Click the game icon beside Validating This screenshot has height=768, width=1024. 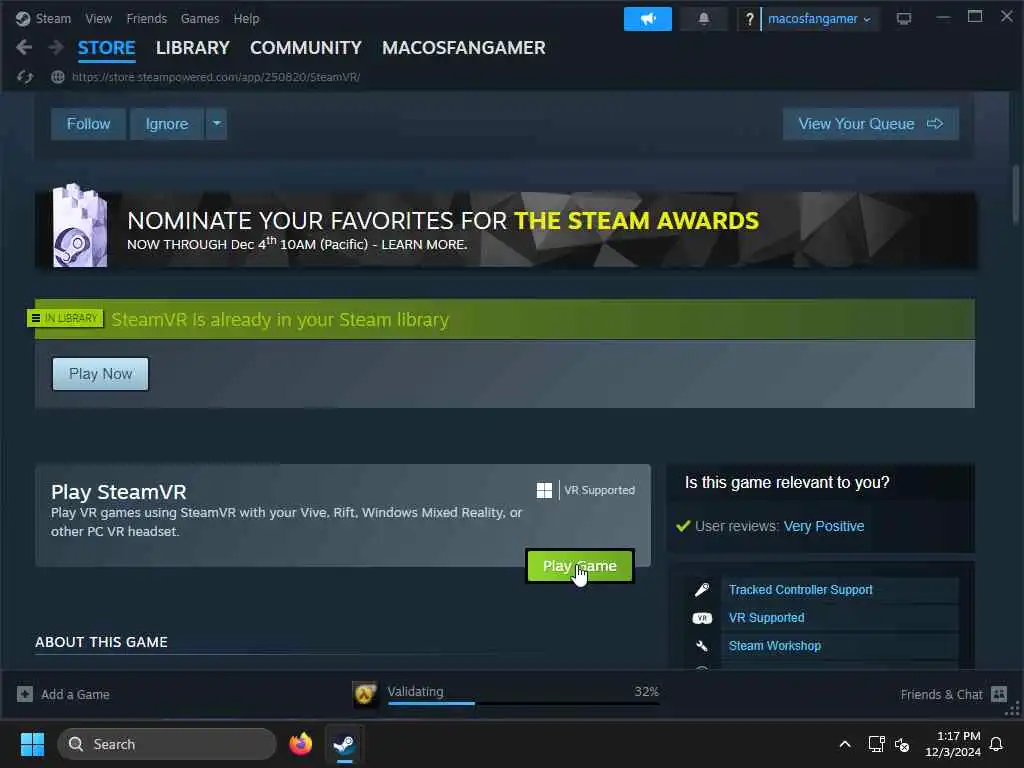tap(365, 694)
